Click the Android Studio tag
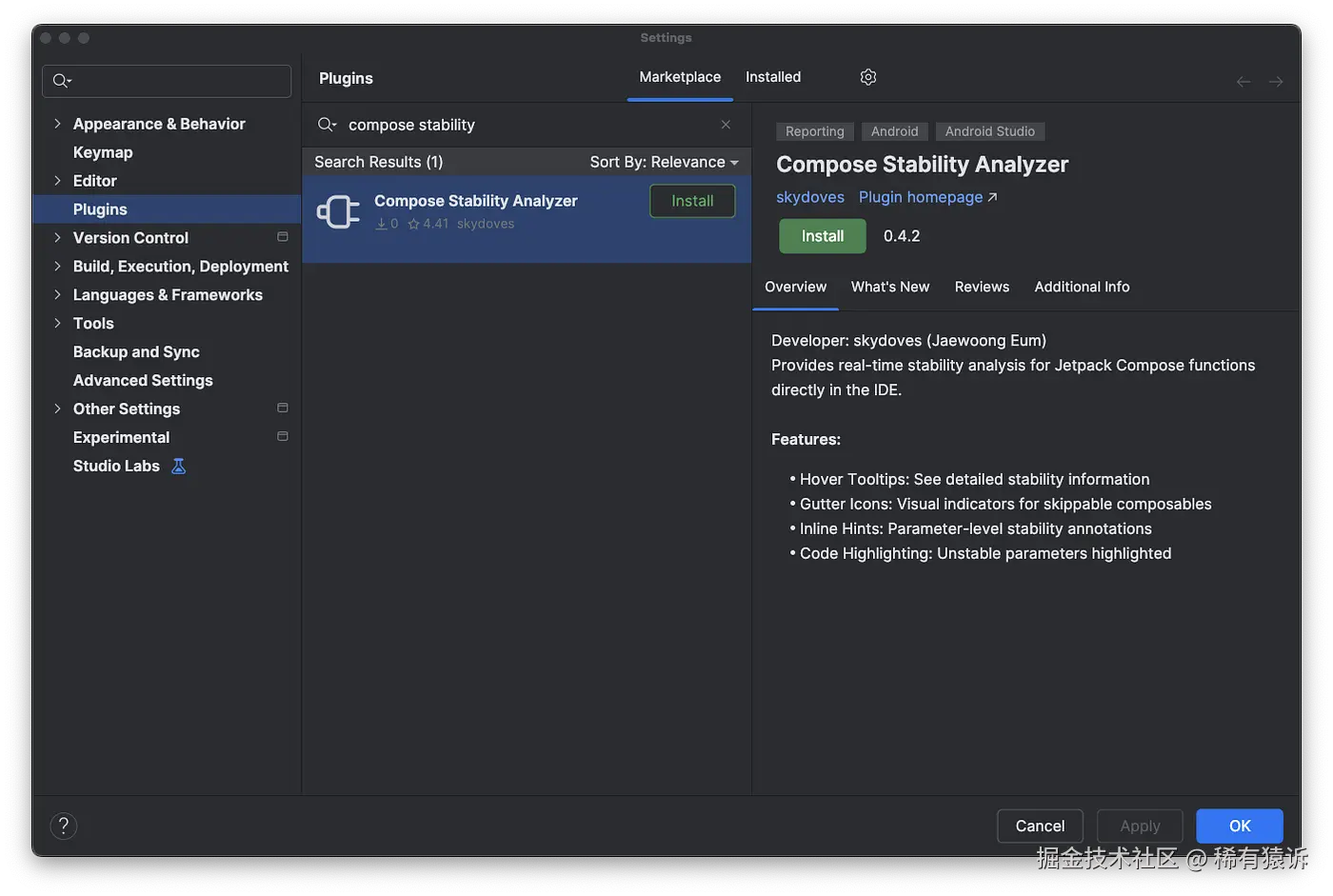 coord(990,131)
